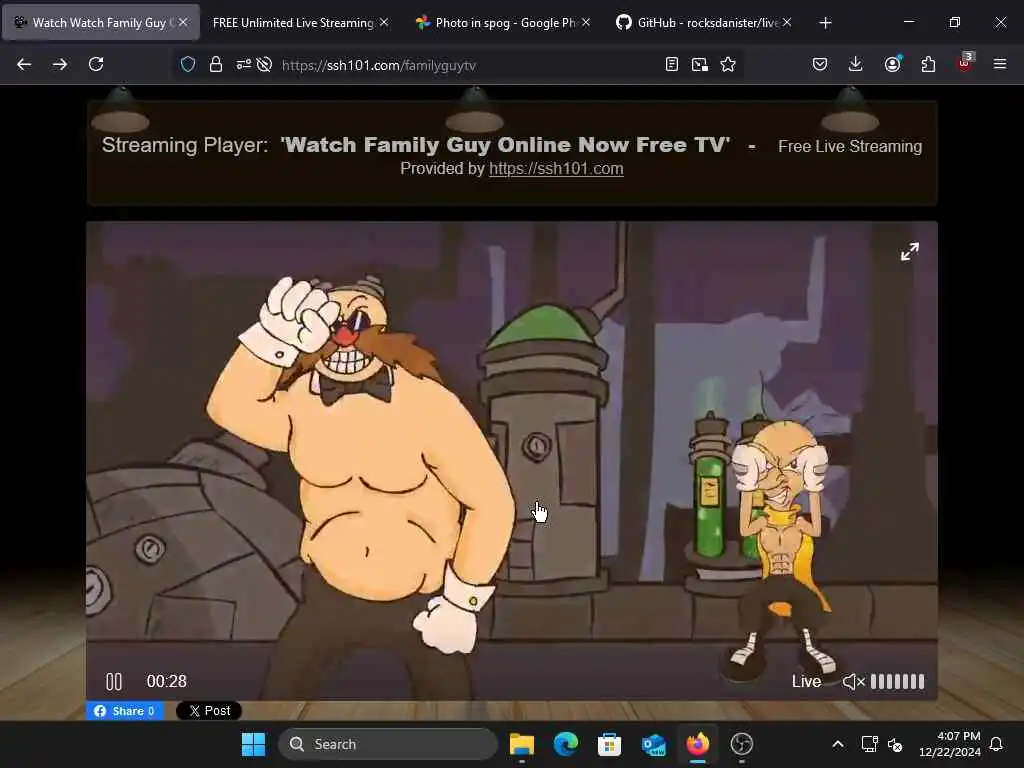
Task: Pause the video stream
Action: click(114, 681)
